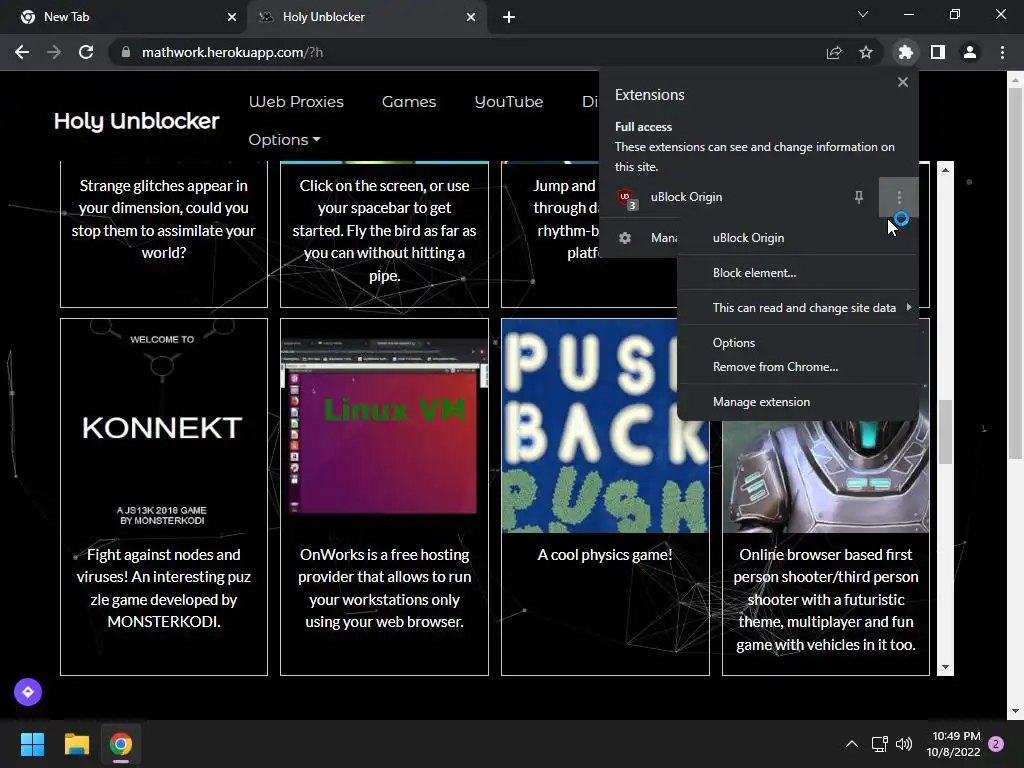Viewport: 1024px width, 768px height.
Task: Click the 'Full access' heading text
Action: [x=643, y=127]
